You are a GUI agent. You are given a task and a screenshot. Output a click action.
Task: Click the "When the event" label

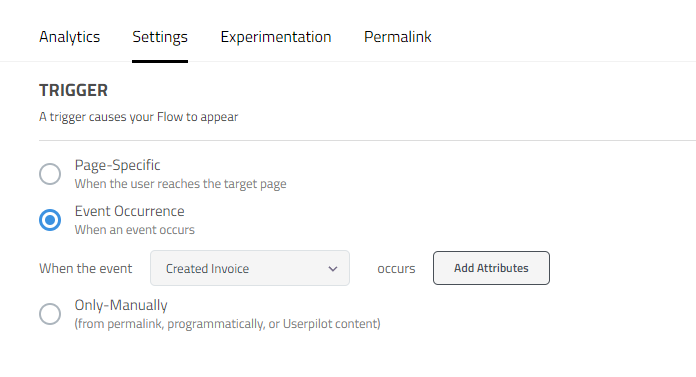pyautogui.click(x=86, y=269)
